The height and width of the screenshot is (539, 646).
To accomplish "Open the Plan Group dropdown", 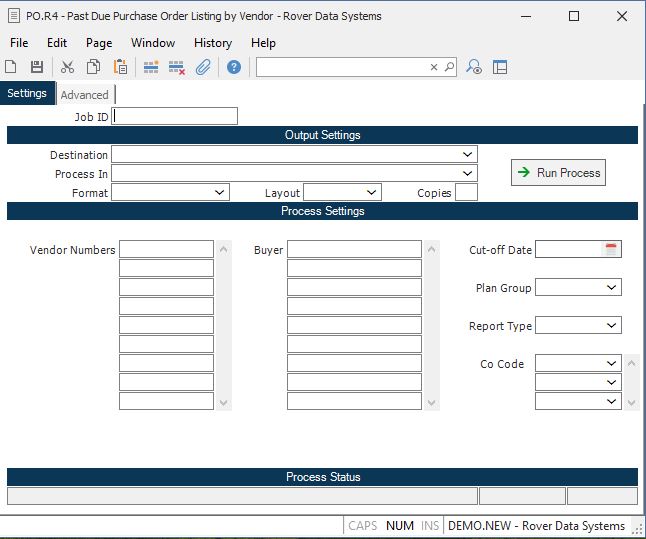I will (x=611, y=288).
